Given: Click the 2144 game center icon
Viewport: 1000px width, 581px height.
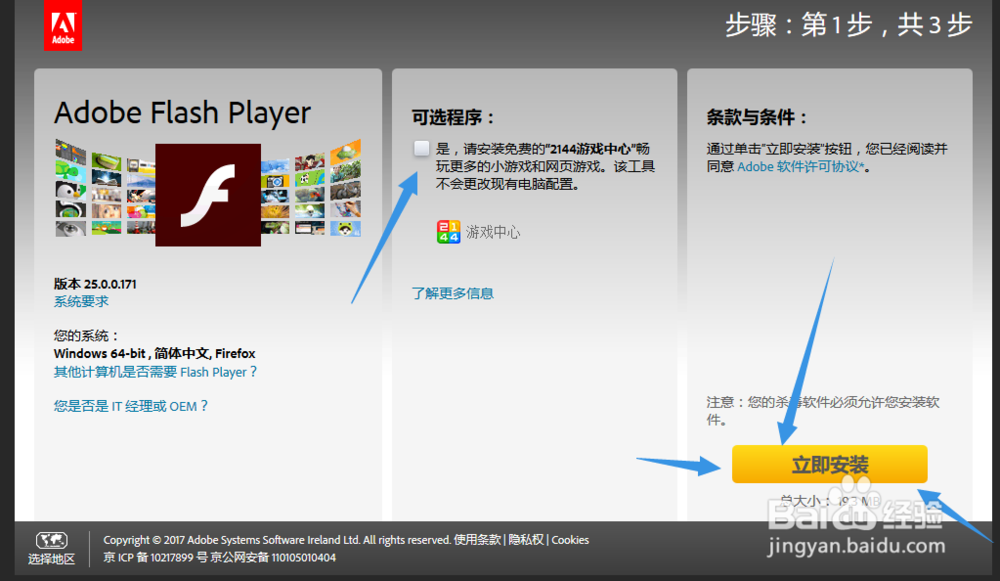Looking at the screenshot, I should pos(448,232).
